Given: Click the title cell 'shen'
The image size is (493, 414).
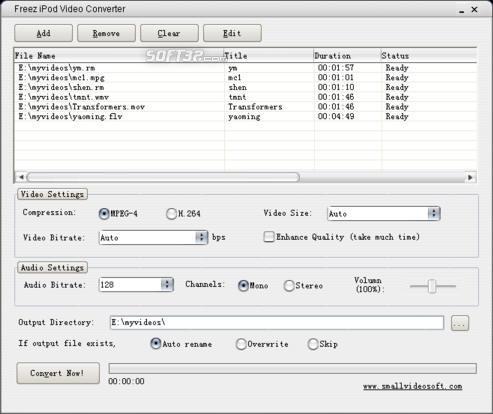Looking at the screenshot, I should 238,87.
